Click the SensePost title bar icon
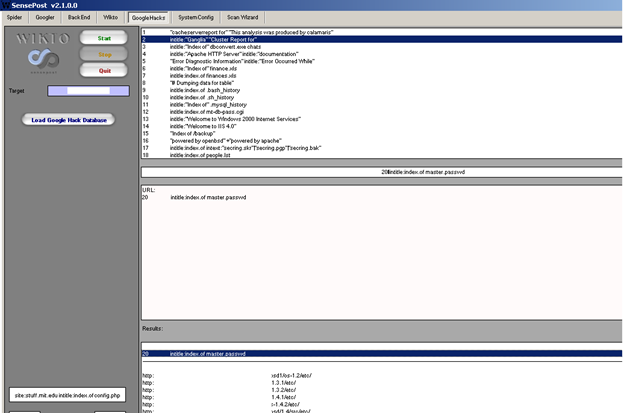624x413 pixels. [x=6, y=5]
